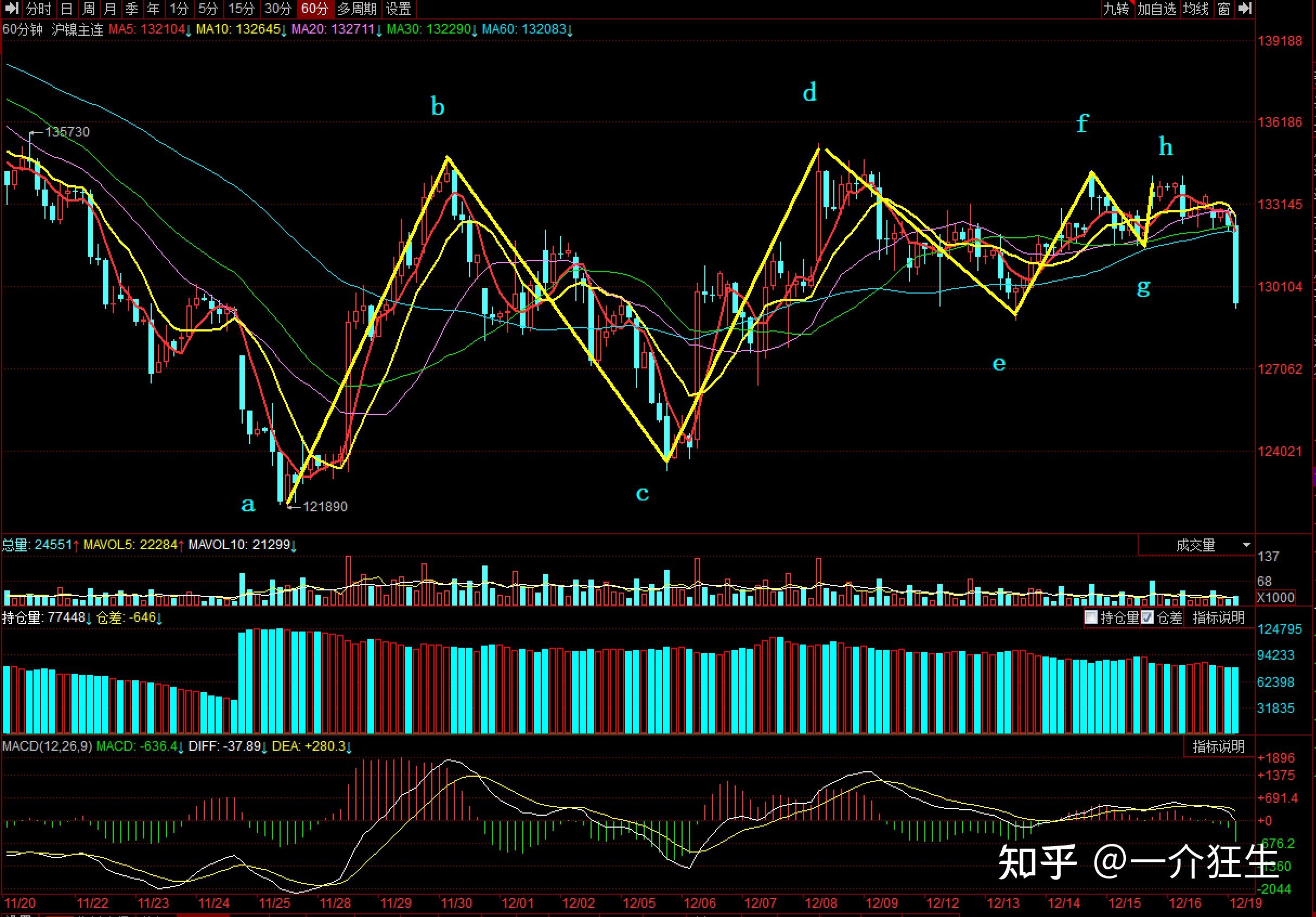Open 指标说明 beside the 仓差 checkbox
Viewport: 1316px width, 917px height.
coord(1218,617)
